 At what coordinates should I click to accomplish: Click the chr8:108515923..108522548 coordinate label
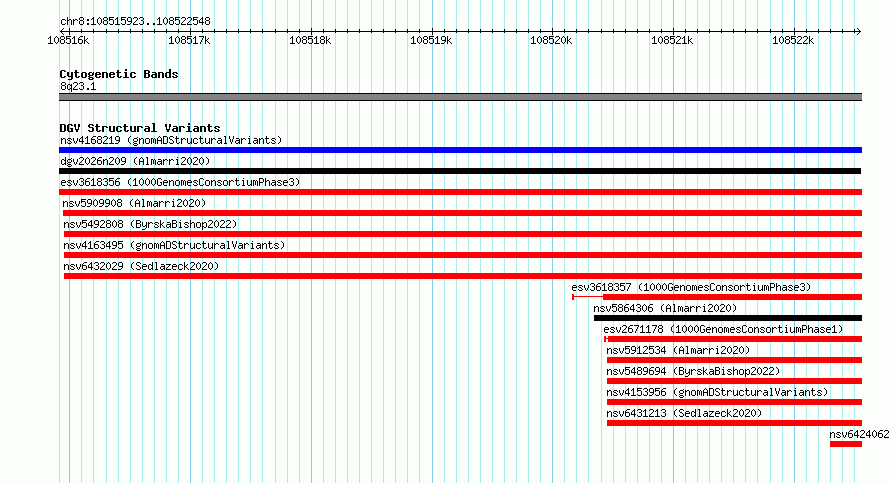[x=135, y=21]
